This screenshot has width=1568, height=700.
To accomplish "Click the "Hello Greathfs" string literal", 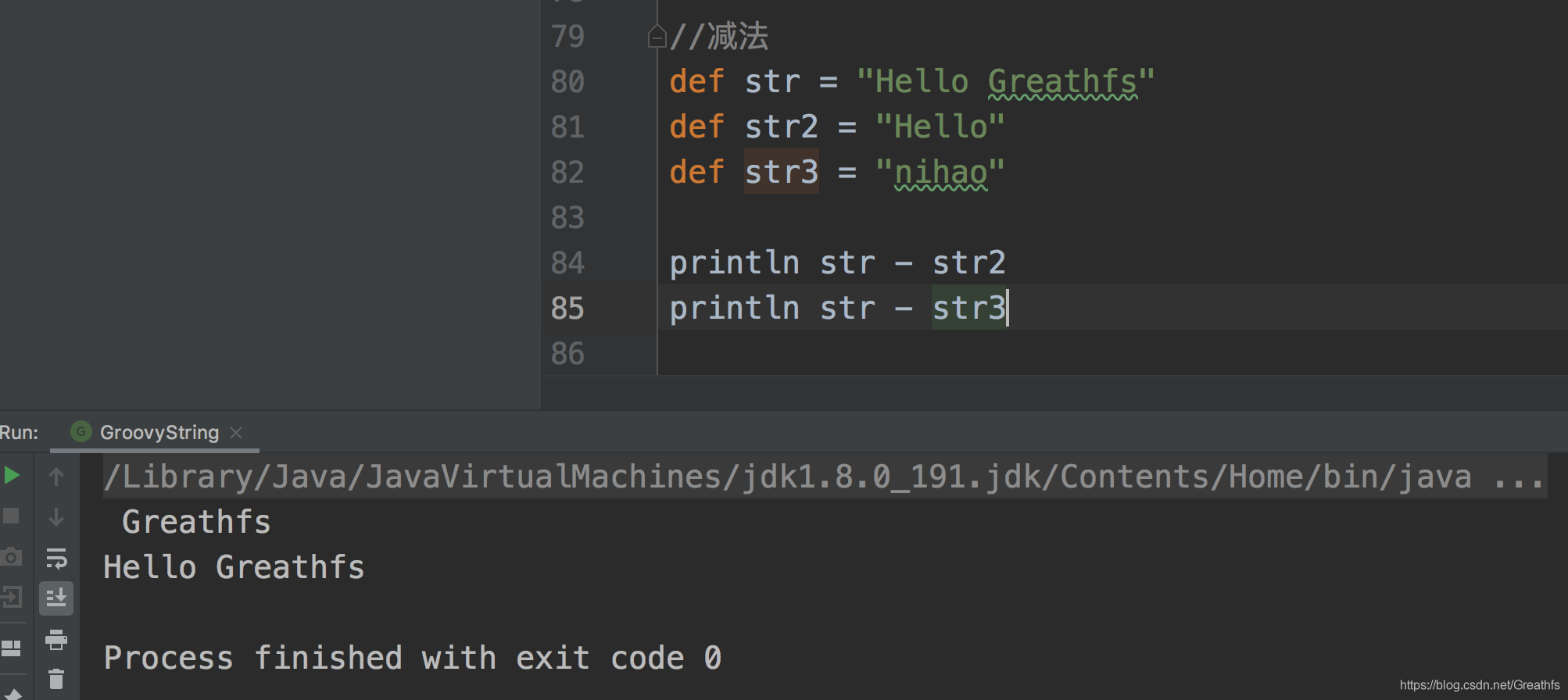I will click(x=1005, y=81).
